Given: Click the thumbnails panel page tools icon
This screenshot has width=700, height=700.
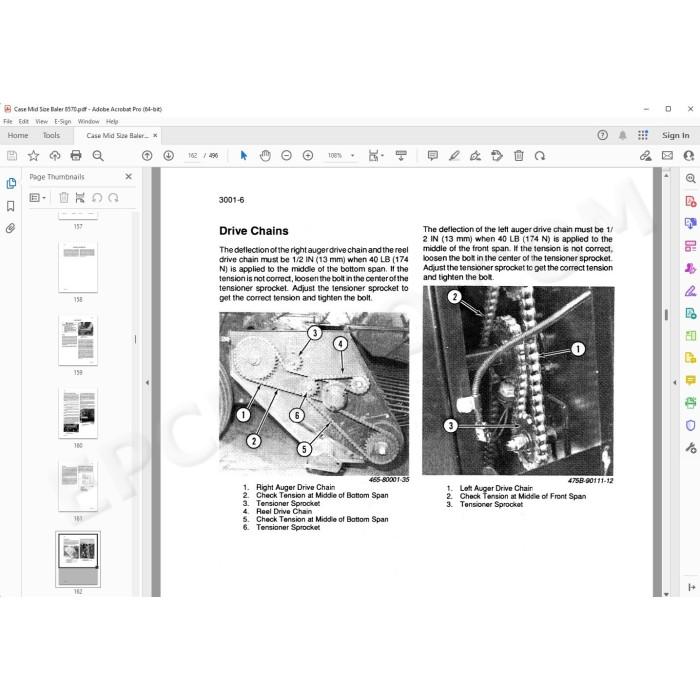Looking at the screenshot, I should [80, 197].
